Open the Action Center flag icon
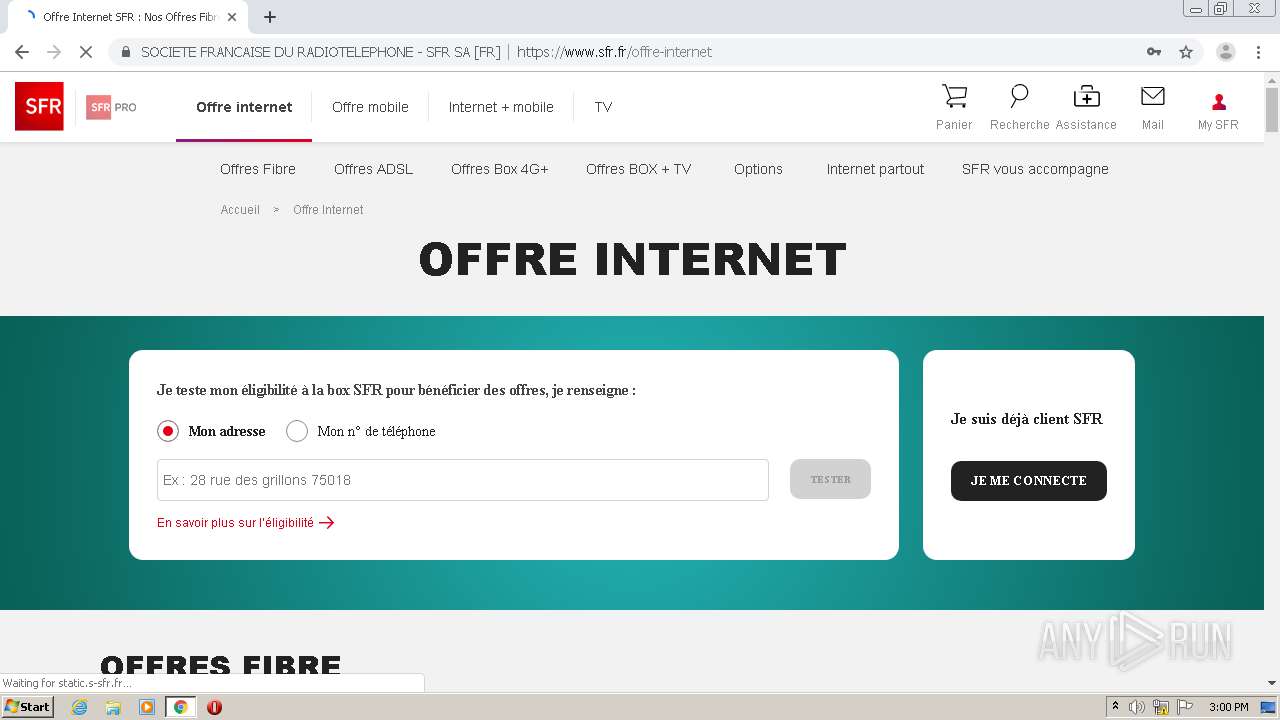This screenshot has height=720, width=1280. (x=1184, y=707)
